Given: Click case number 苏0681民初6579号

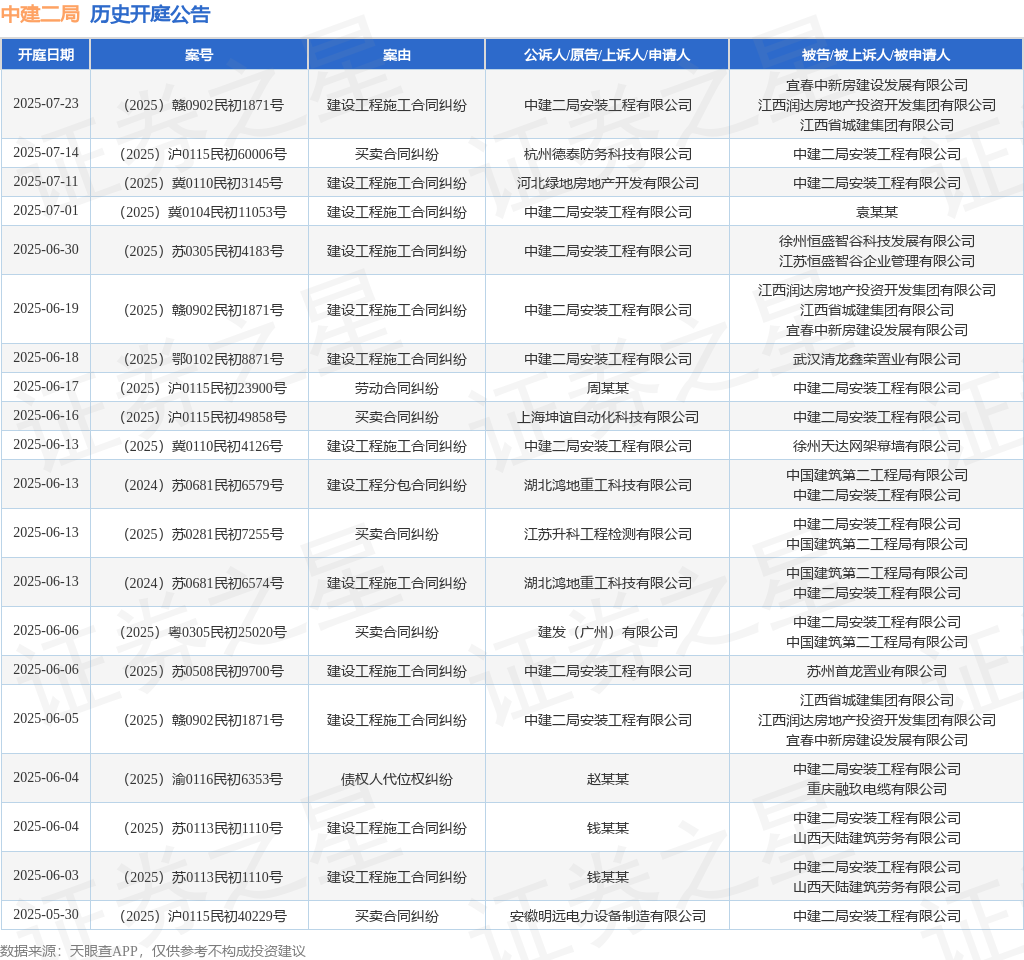Looking at the screenshot, I should tap(203, 485).
